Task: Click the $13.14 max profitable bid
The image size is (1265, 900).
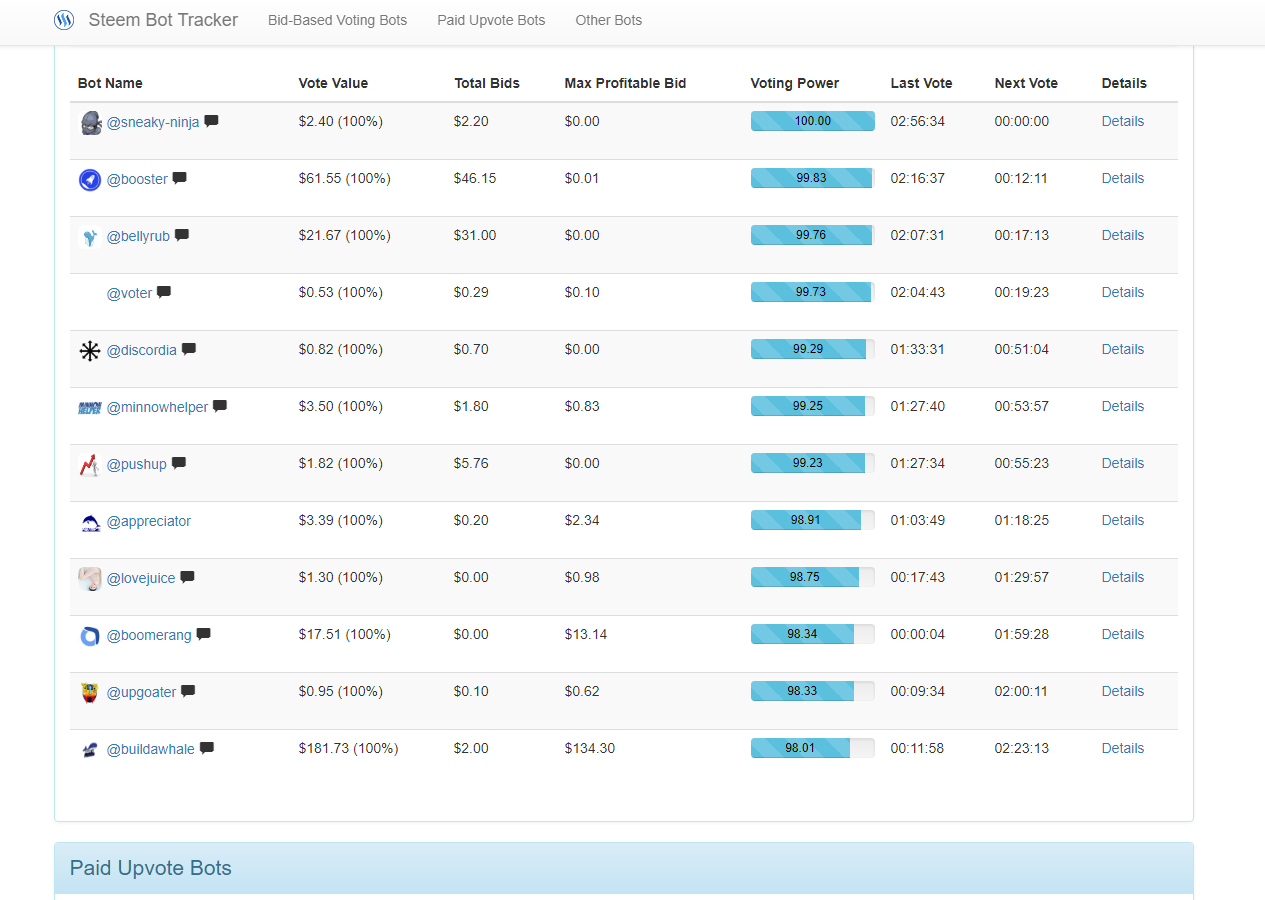Action: tap(585, 634)
